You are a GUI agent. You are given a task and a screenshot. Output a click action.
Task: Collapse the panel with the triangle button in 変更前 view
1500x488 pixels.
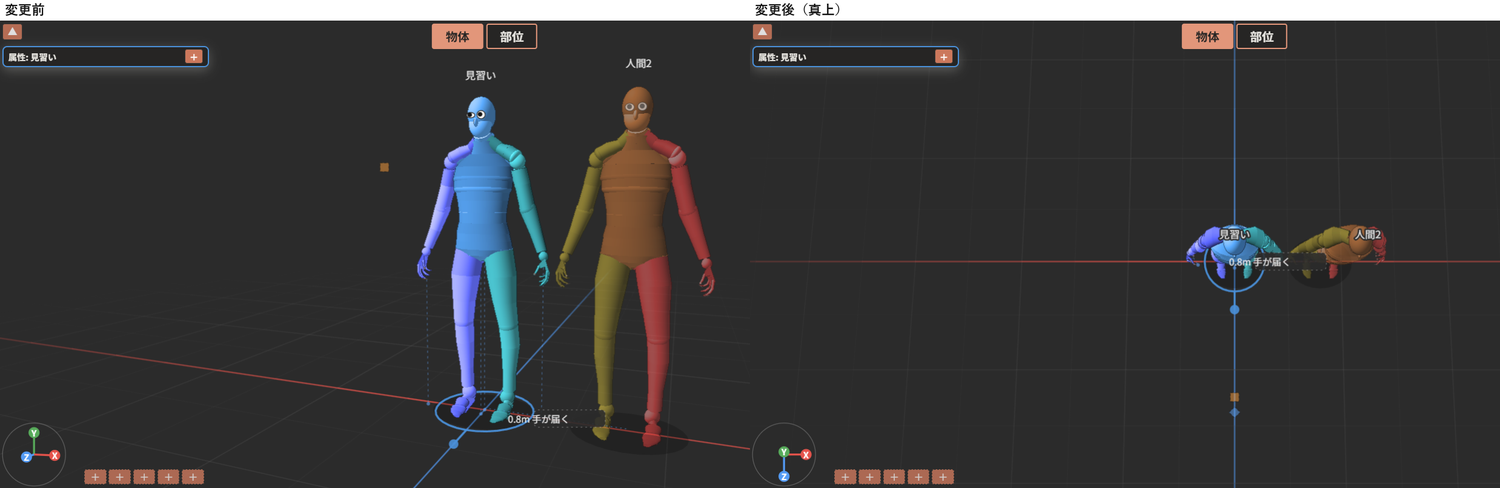click(x=13, y=32)
